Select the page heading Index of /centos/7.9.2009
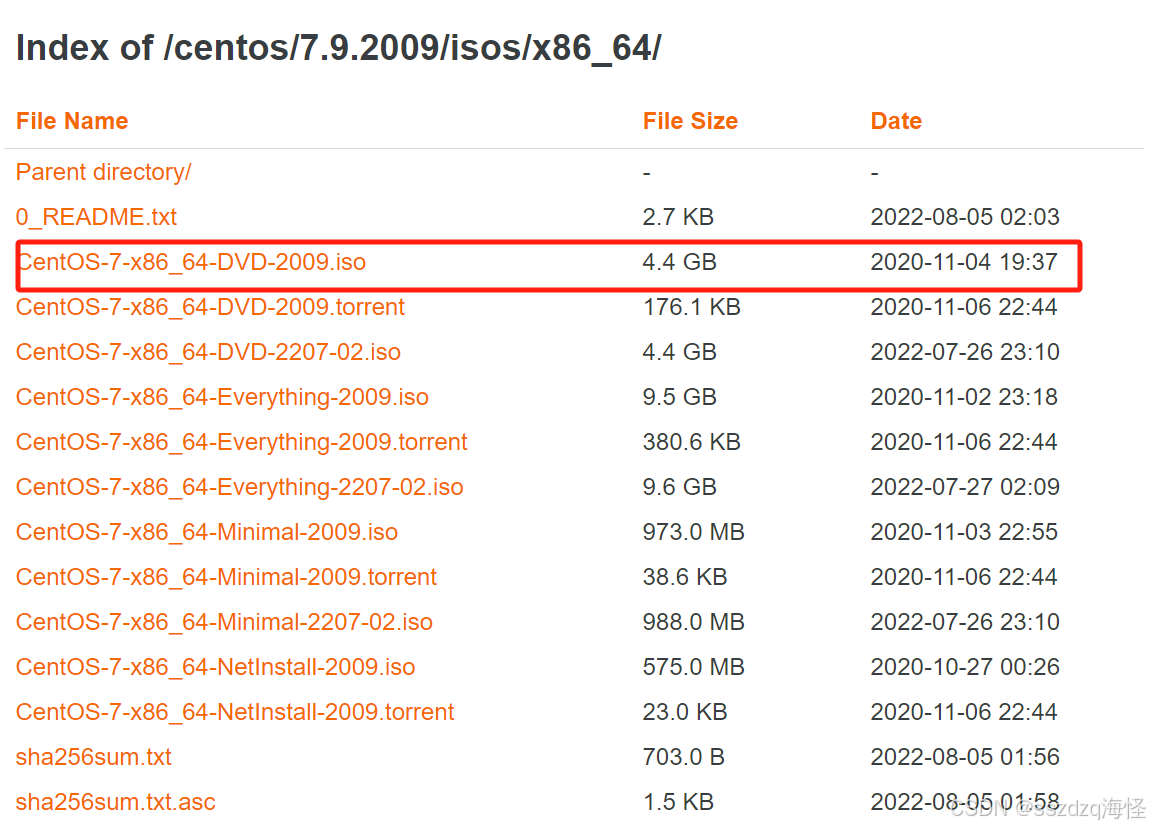The width and height of the screenshot is (1150, 828). [338, 48]
